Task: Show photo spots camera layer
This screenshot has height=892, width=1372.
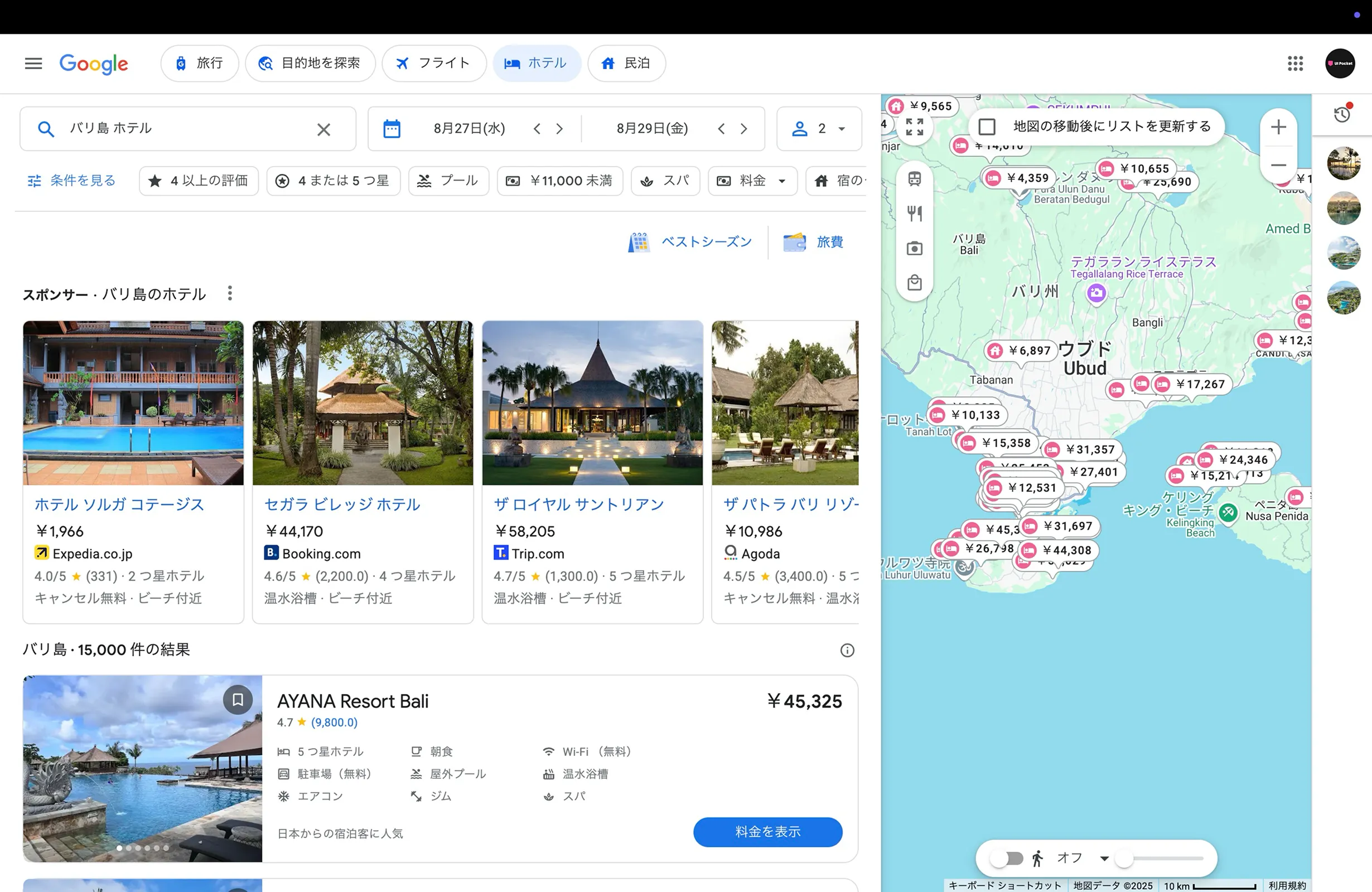Action: click(915, 248)
